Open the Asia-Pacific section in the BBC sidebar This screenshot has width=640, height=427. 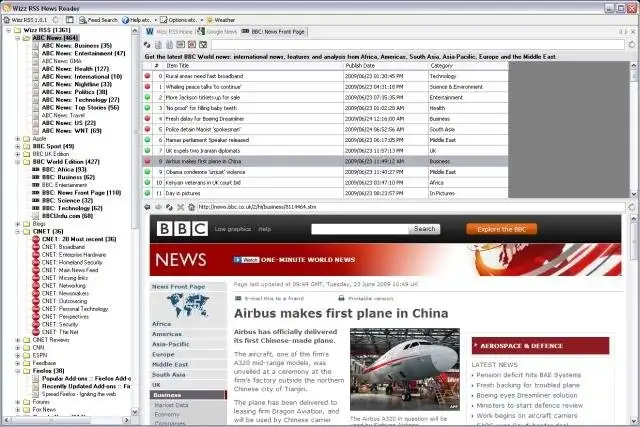coord(171,344)
